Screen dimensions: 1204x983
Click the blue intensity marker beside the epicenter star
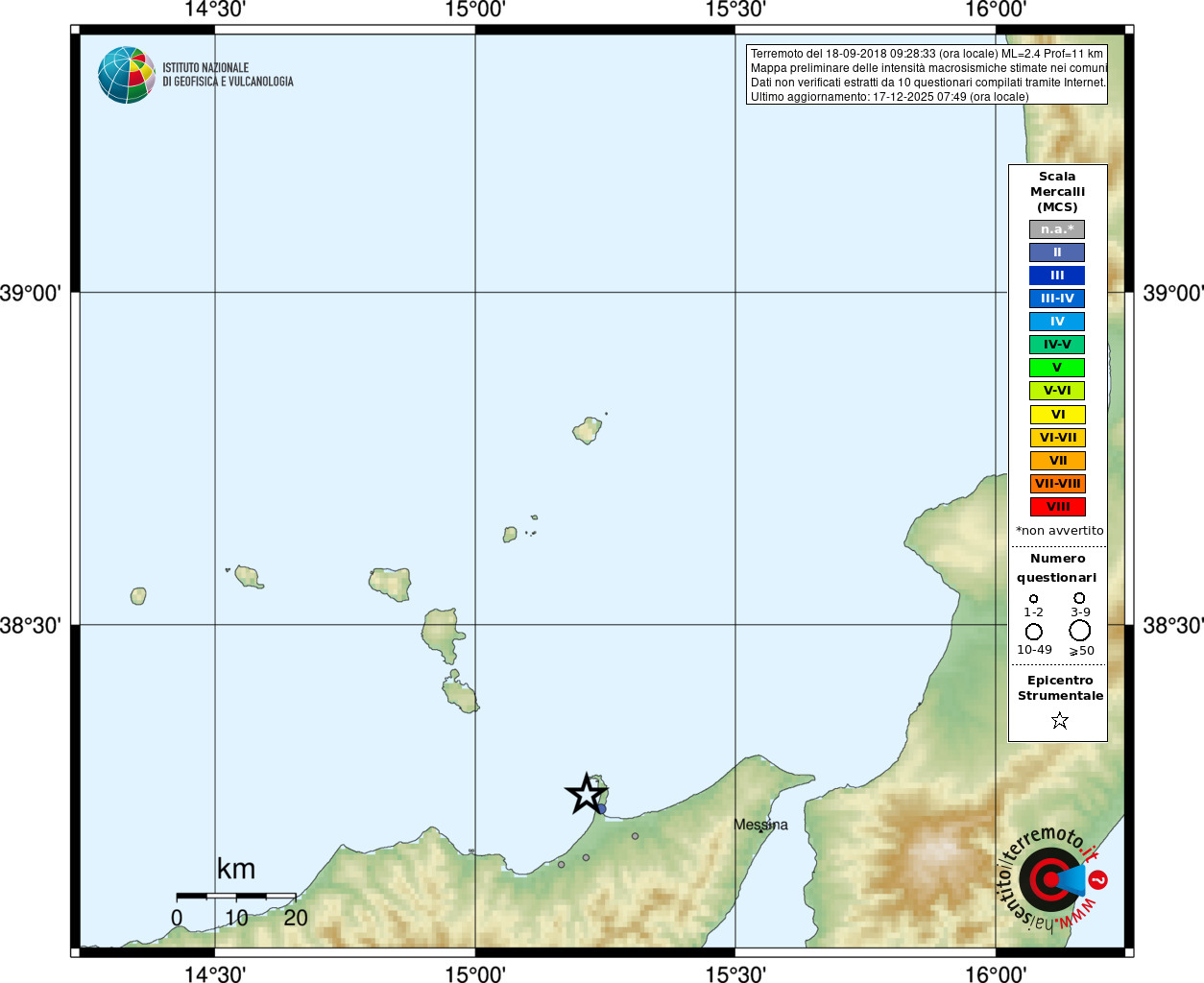pyautogui.click(x=602, y=809)
